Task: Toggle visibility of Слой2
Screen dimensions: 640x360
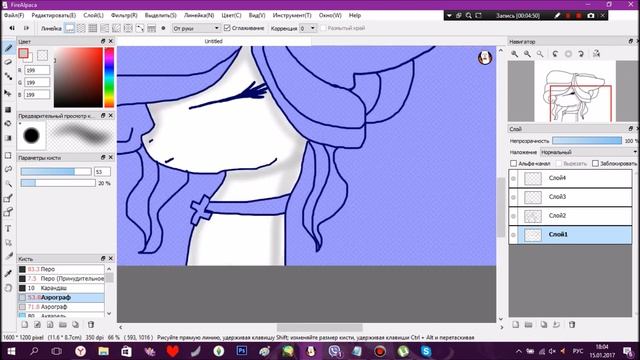Action: click(513, 216)
